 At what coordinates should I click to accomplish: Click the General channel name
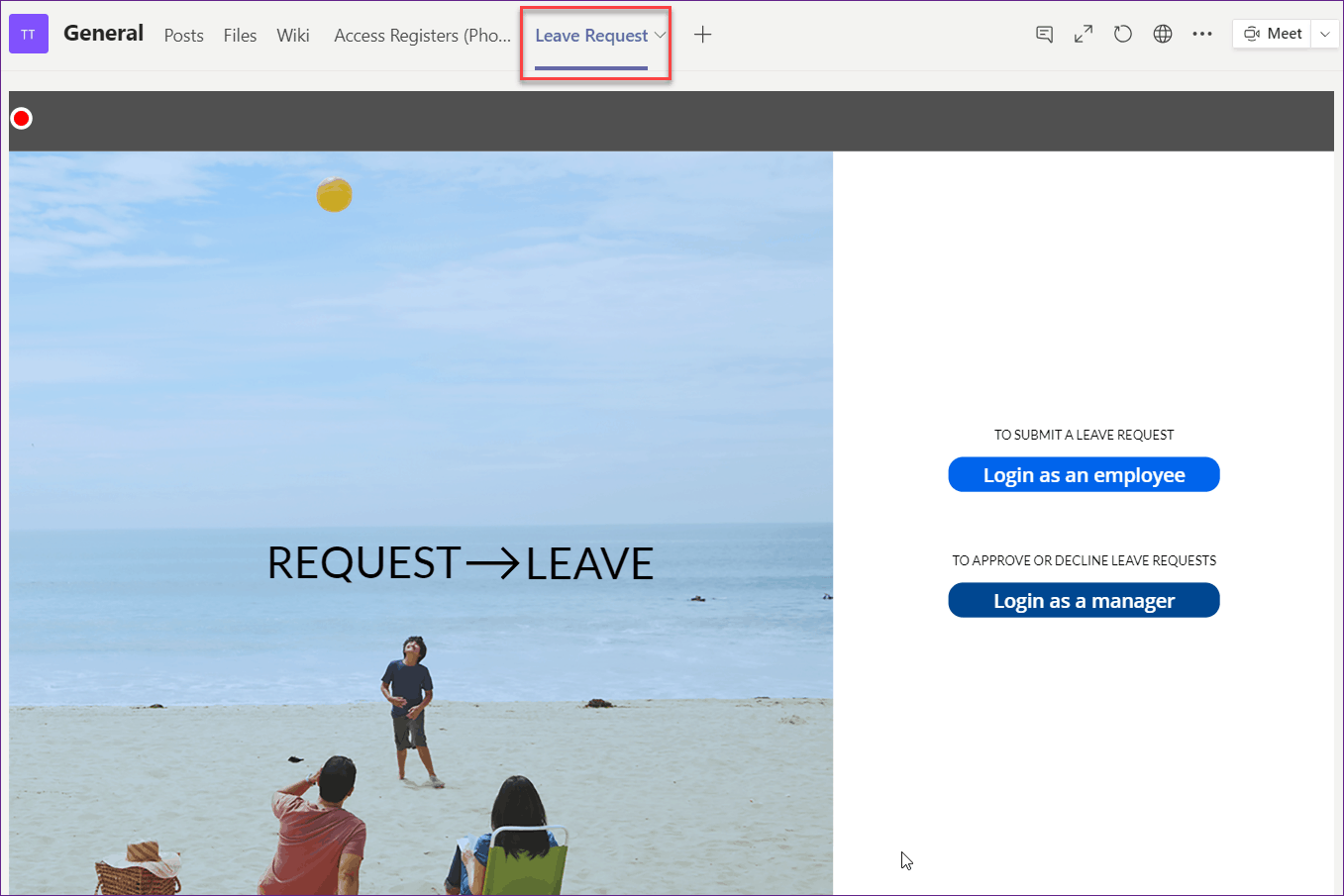(x=104, y=34)
